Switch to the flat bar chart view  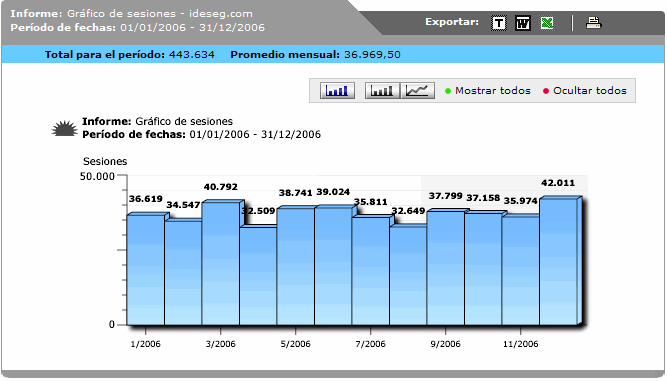click(382, 91)
